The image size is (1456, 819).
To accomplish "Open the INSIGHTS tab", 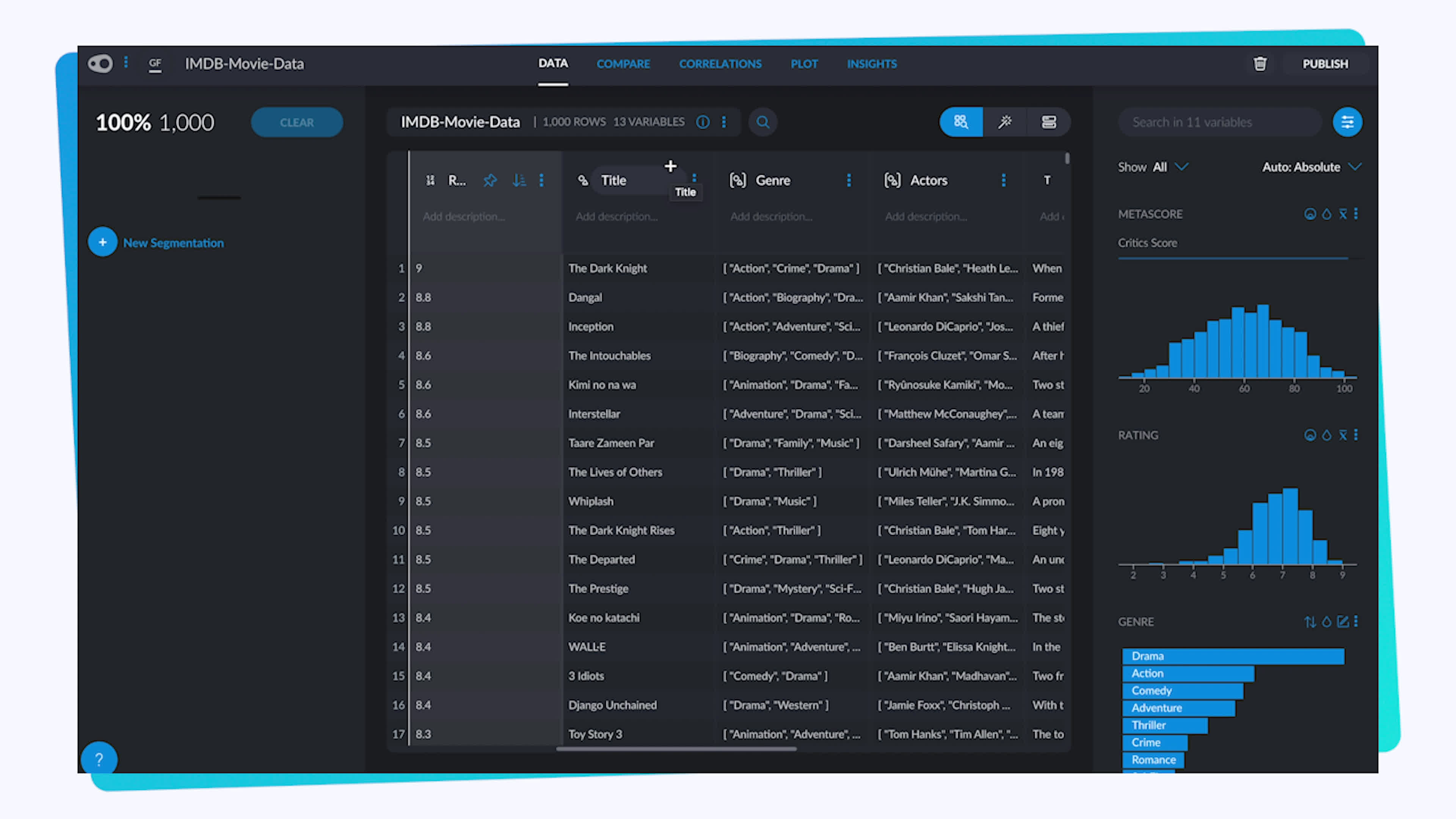I will pos(872,64).
